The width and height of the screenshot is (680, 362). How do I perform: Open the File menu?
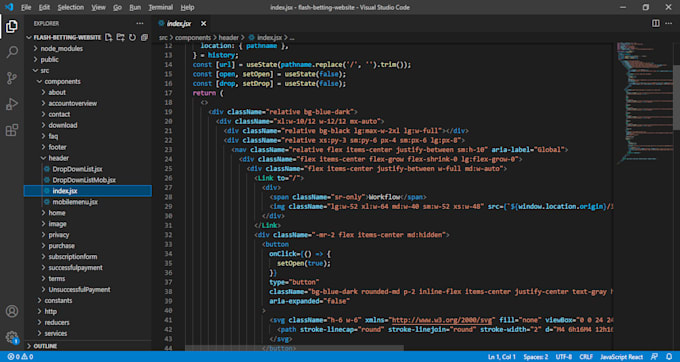(x=26, y=7)
